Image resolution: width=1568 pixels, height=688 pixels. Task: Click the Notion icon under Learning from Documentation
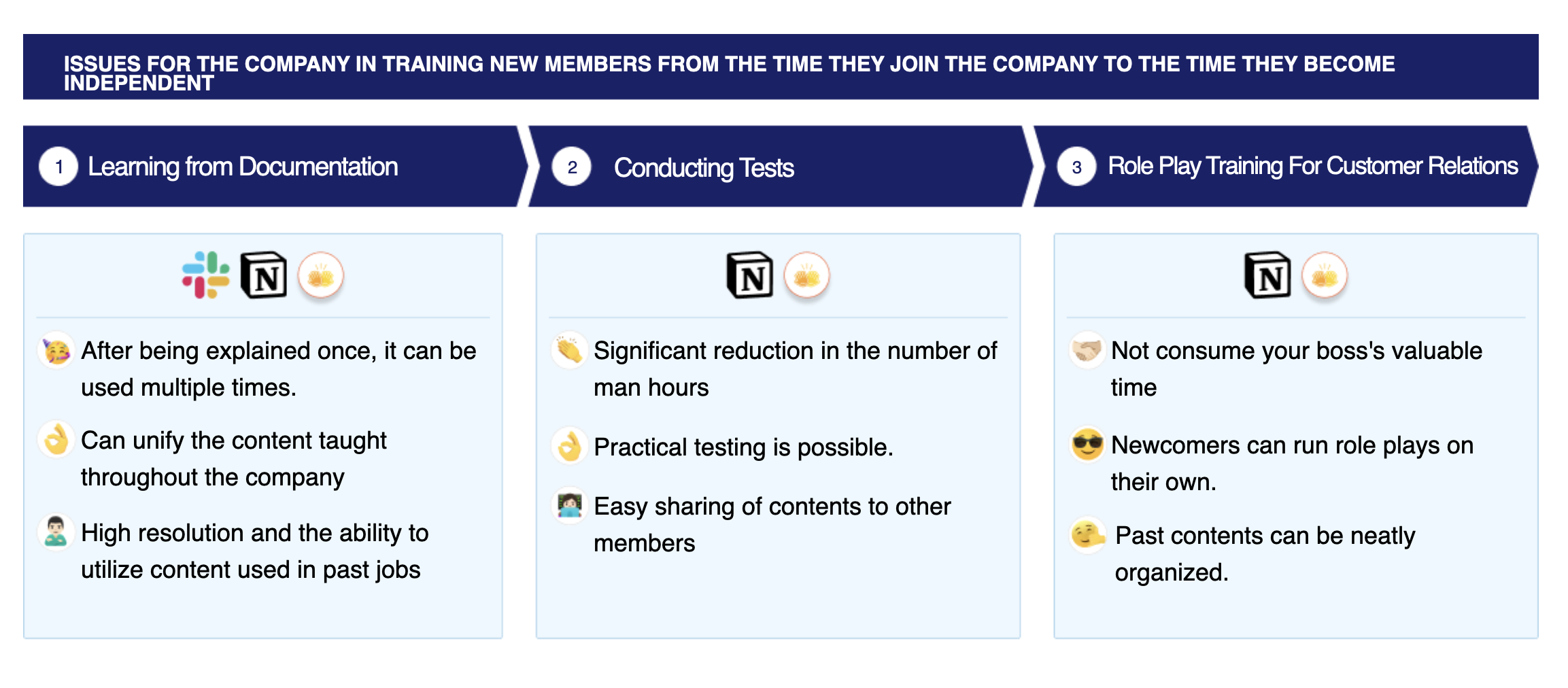tap(265, 275)
